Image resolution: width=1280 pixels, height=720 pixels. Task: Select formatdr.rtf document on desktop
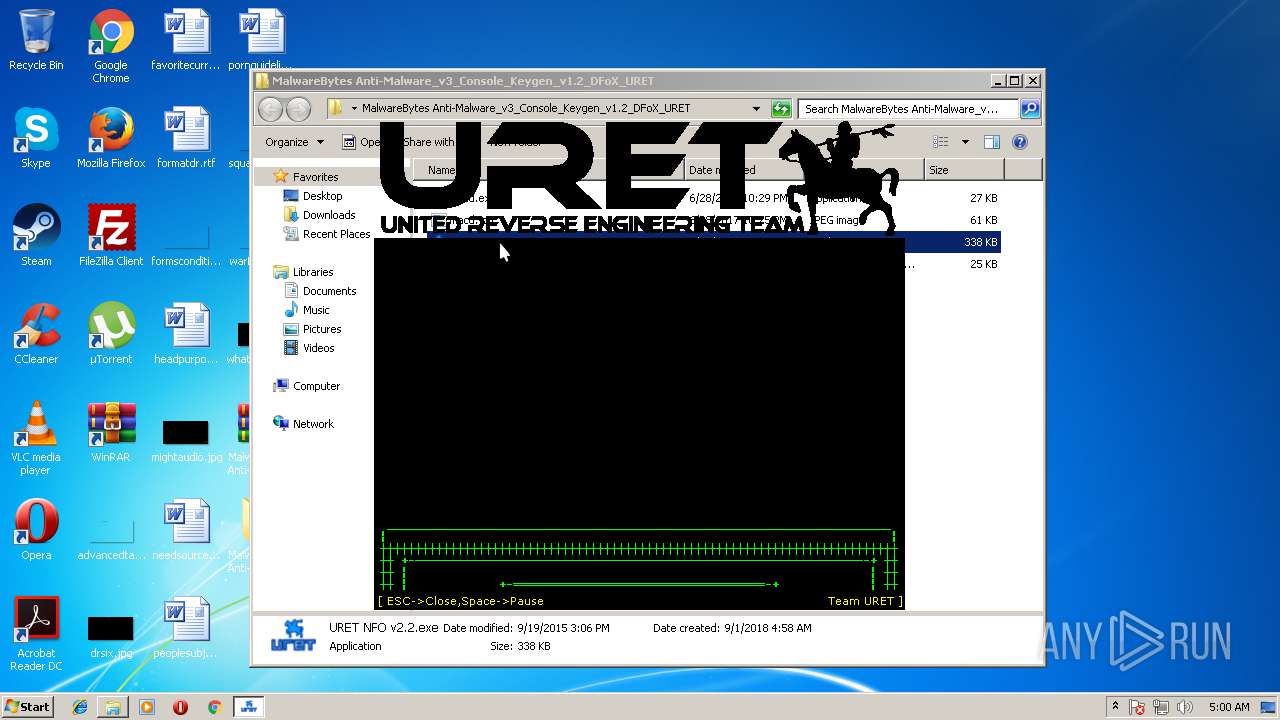[x=186, y=138]
